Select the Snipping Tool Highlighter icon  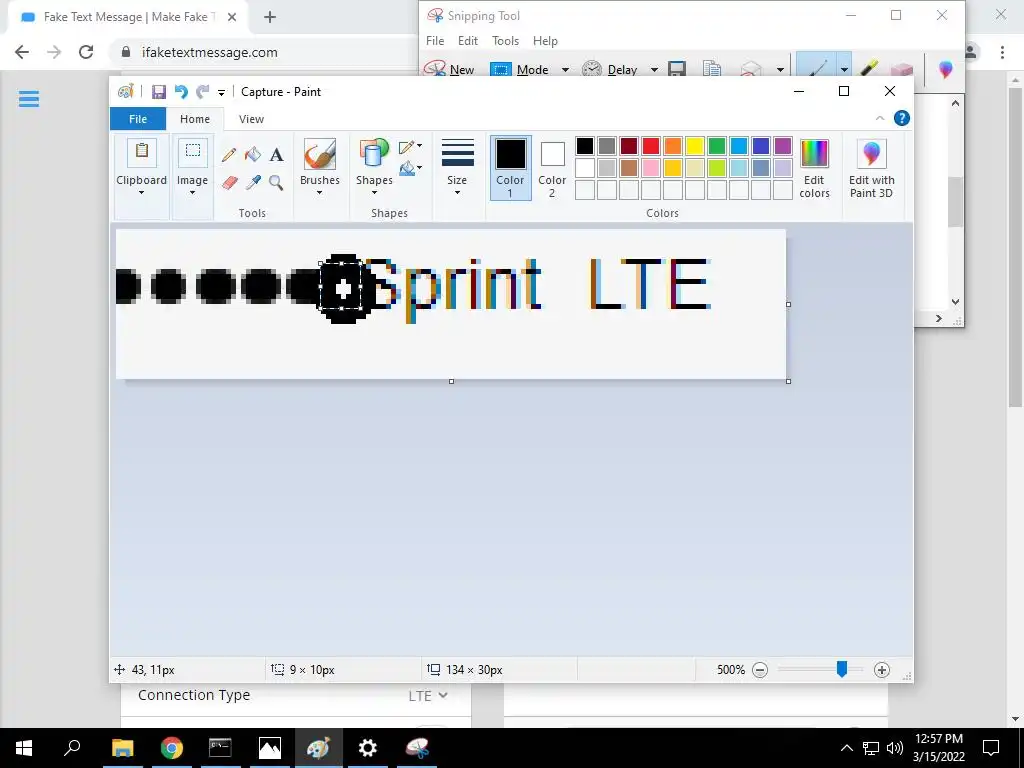869,68
